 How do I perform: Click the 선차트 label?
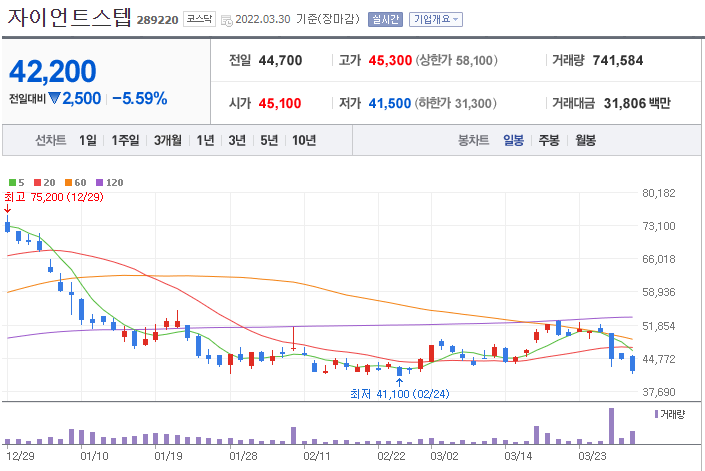click(x=51, y=140)
